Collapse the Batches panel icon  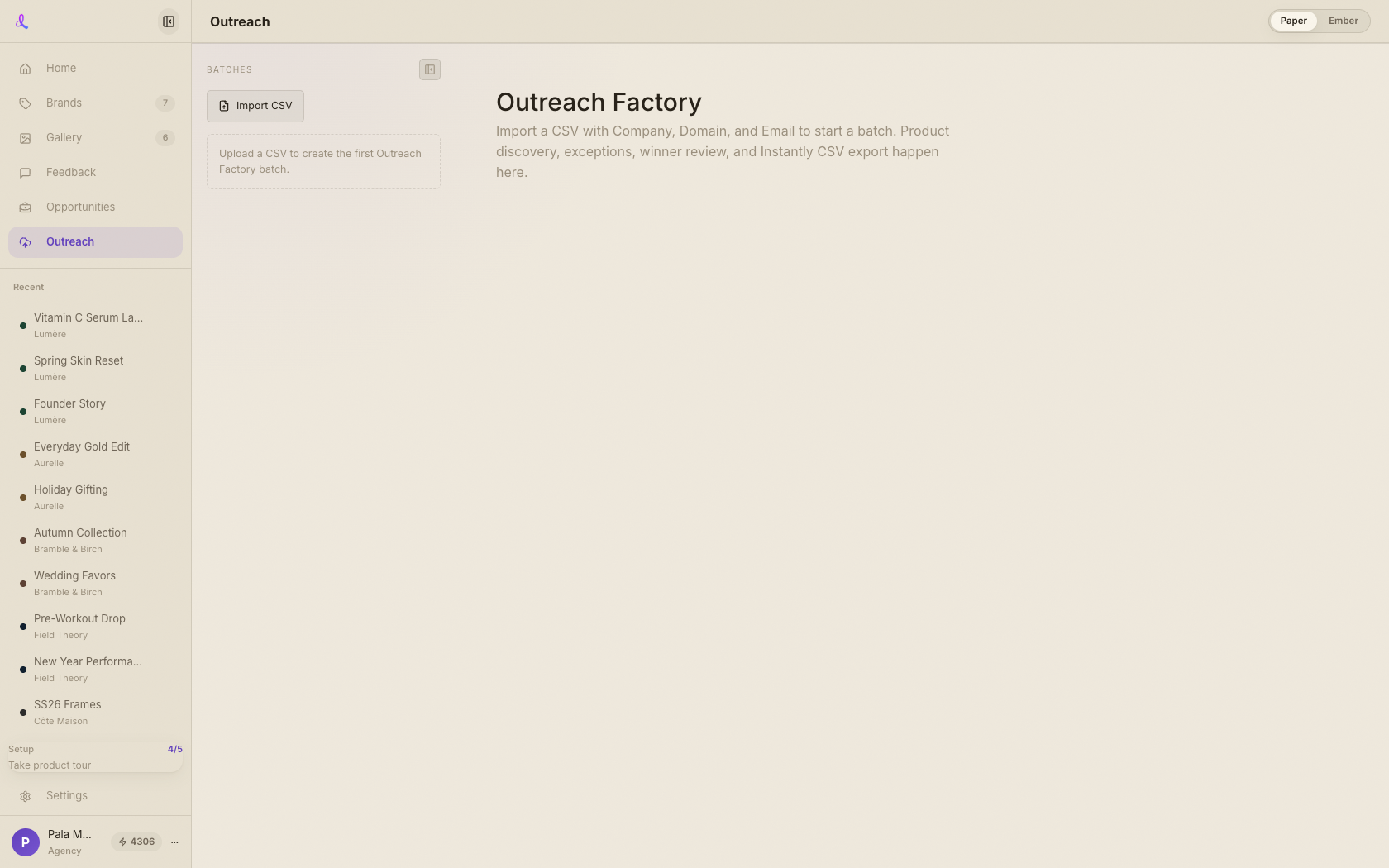click(430, 69)
